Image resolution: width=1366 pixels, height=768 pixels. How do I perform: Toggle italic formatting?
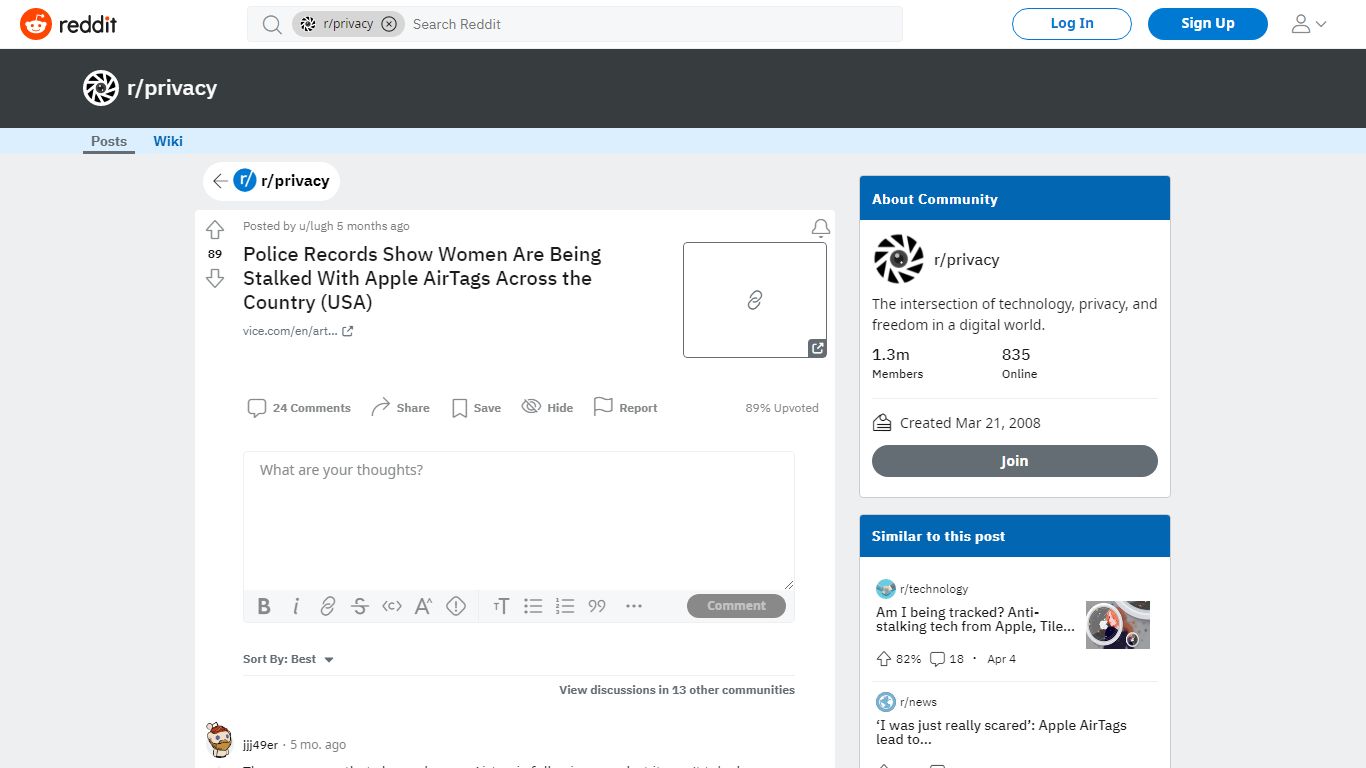296,606
